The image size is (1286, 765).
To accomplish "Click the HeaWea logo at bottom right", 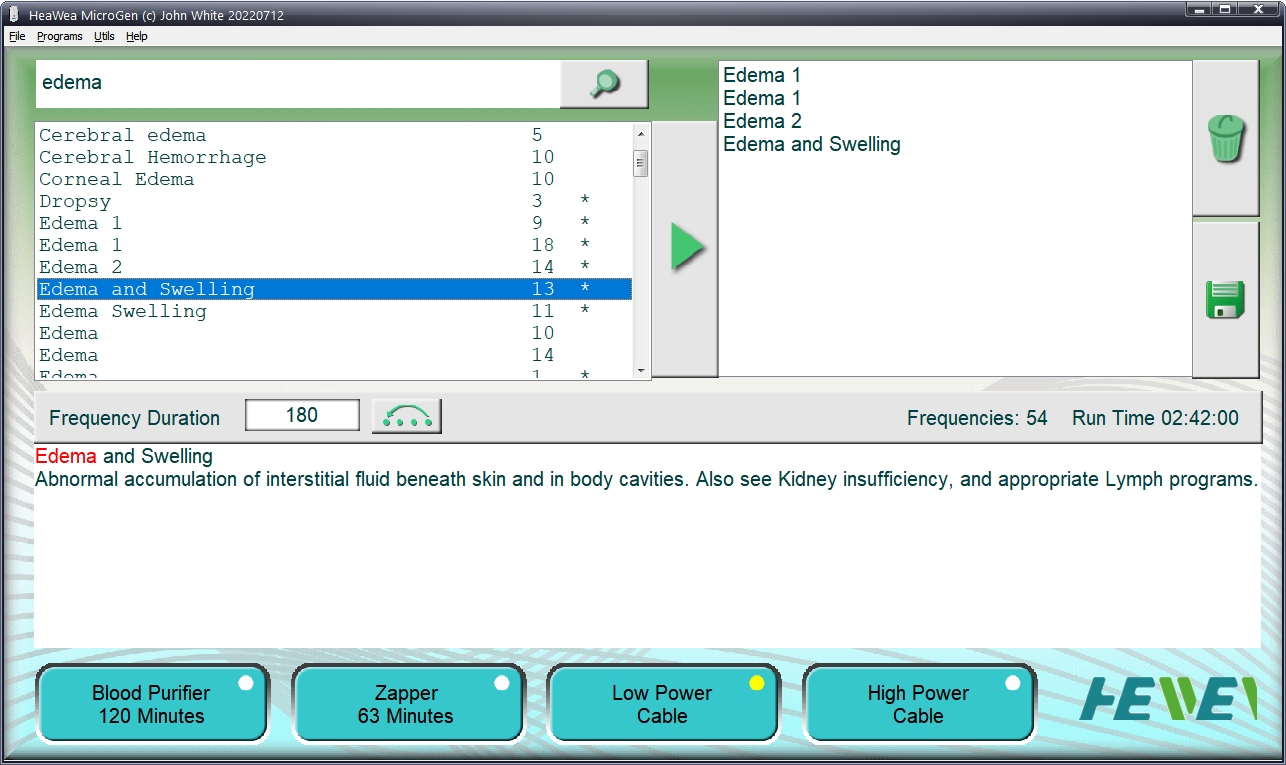I will pyautogui.click(x=1168, y=699).
